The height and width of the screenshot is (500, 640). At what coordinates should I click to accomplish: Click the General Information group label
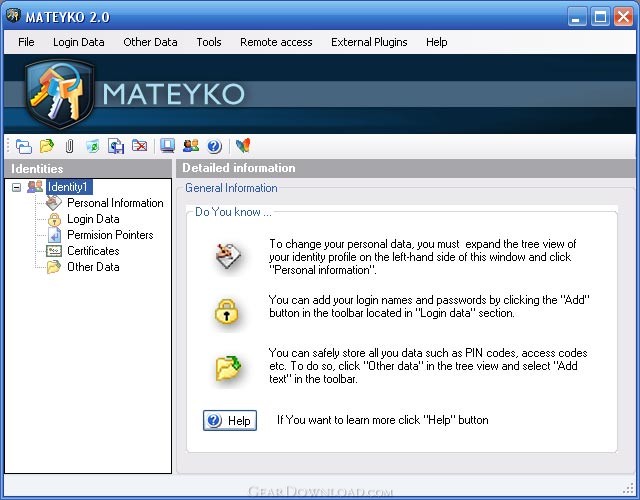(231, 188)
